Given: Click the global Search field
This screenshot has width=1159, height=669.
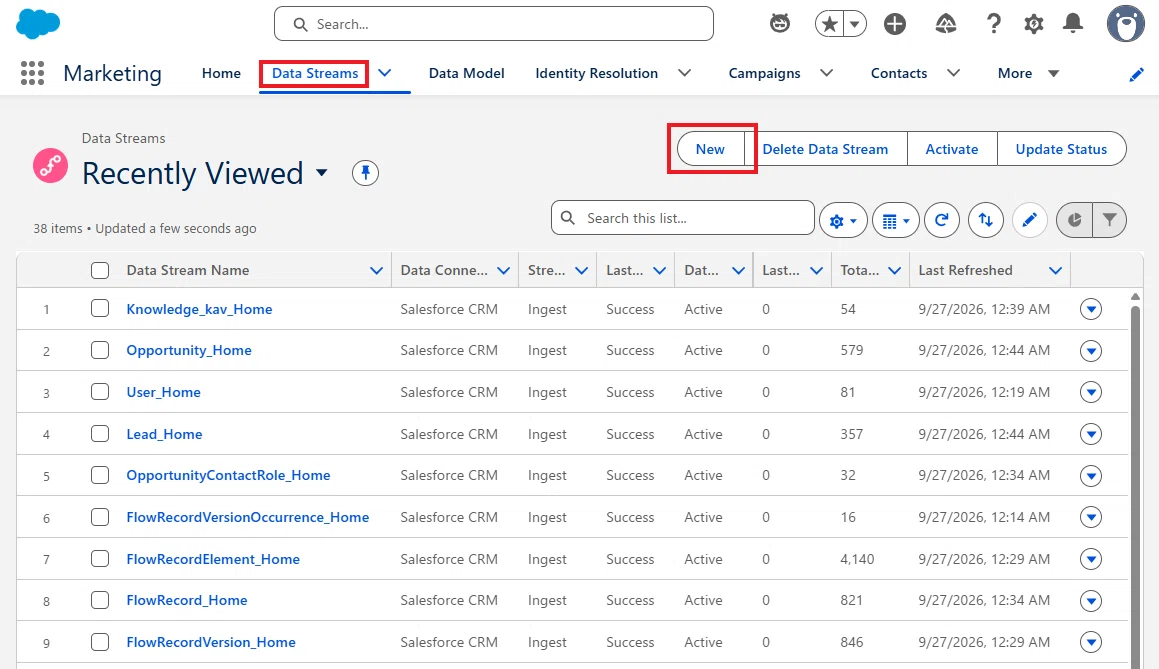Looking at the screenshot, I should [x=494, y=24].
